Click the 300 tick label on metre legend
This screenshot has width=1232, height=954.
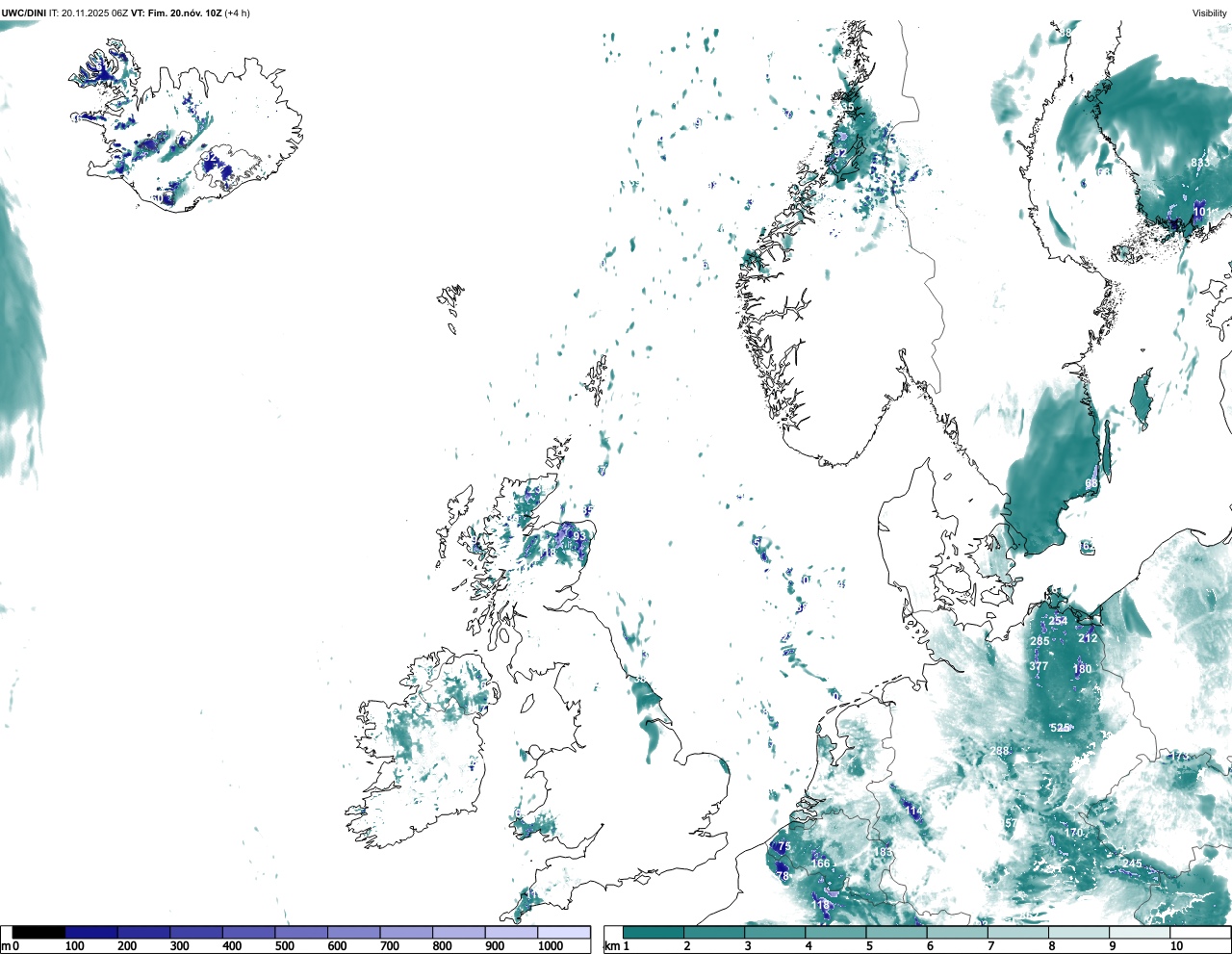[180, 946]
